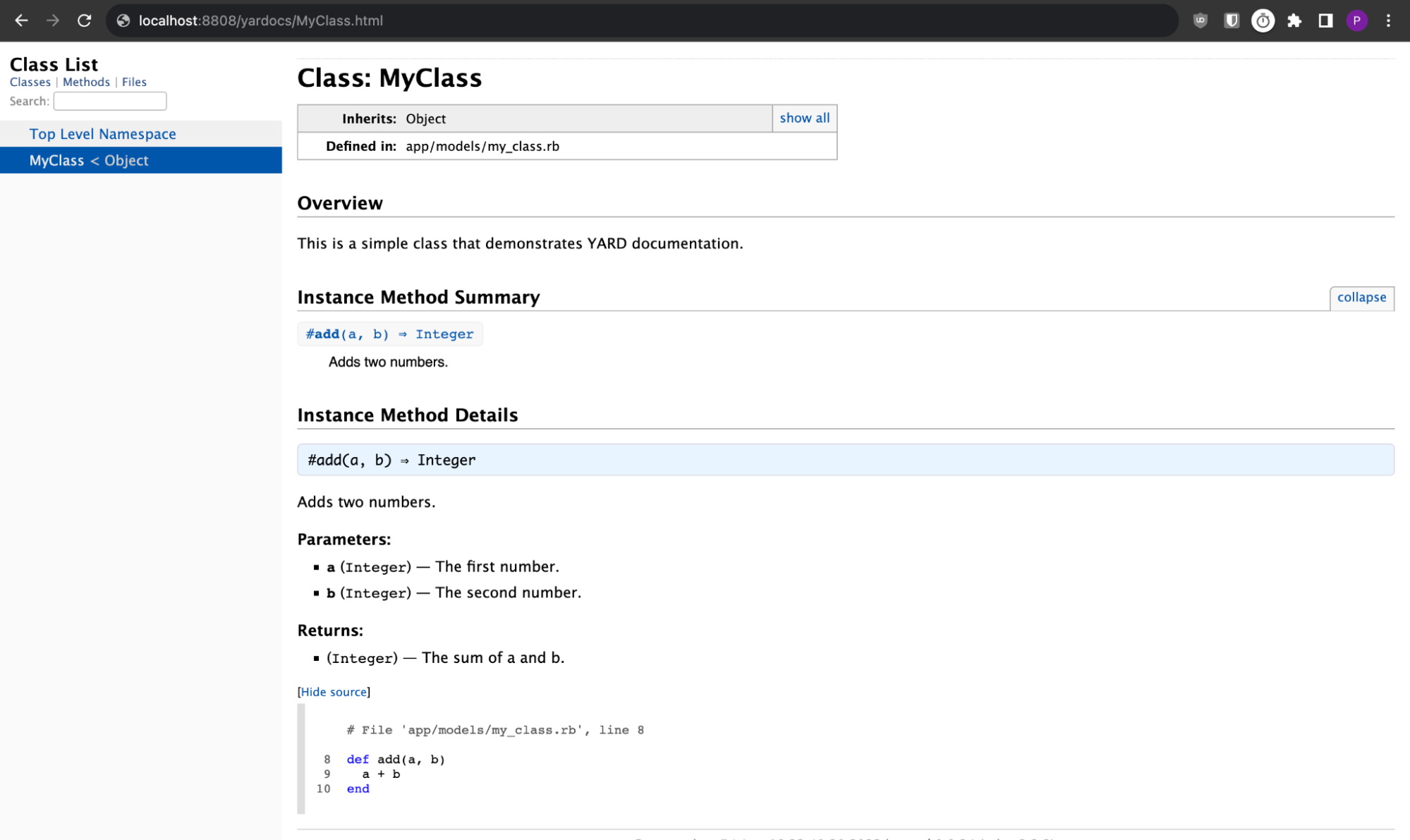Toggle the browser side panel icon
The width and height of the screenshot is (1410, 840).
[x=1325, y=20]
